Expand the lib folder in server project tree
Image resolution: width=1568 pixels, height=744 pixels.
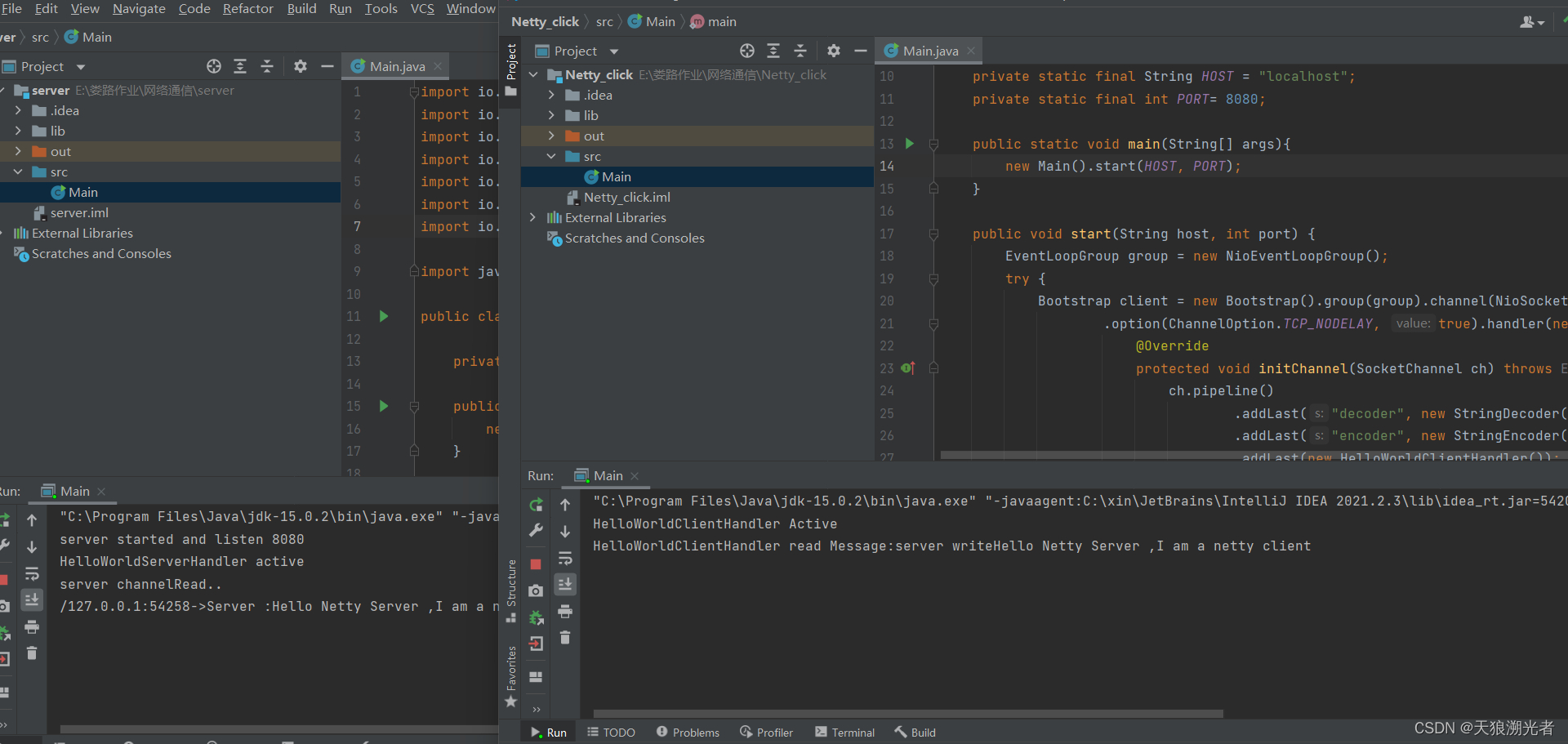18,131
